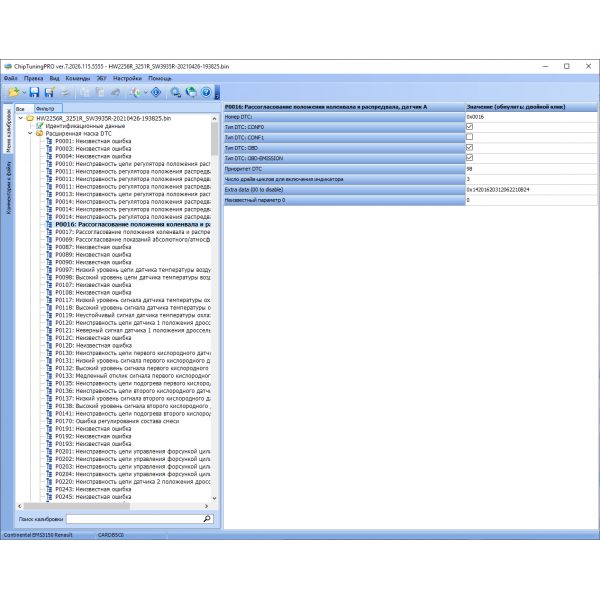600x600 pixels.
Task: Click the blue diamond toolbar icon
Action: point(155,92)
